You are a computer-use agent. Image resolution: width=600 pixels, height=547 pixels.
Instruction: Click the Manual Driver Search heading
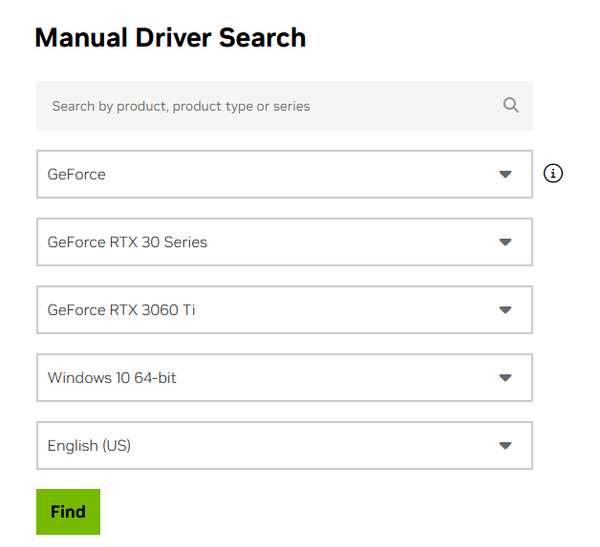(x=170, y=38)
